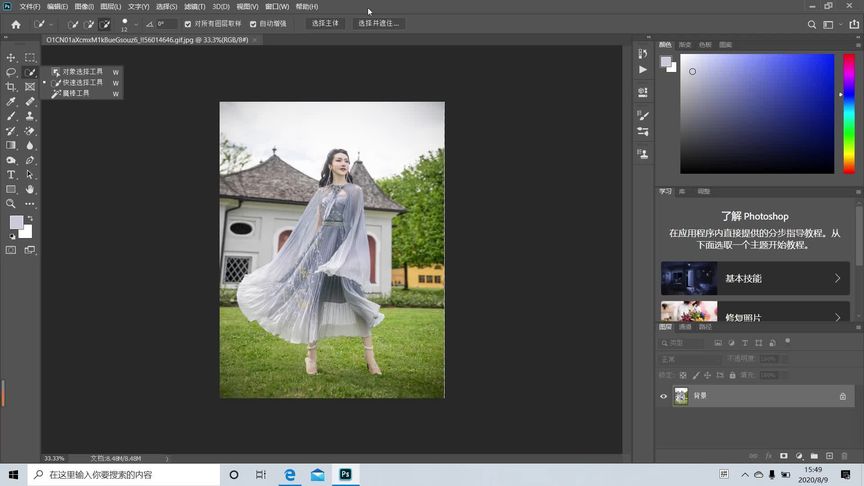The image size is (864, 486).
Task: Click the 选择主体 button
Action: coord(325,23)
